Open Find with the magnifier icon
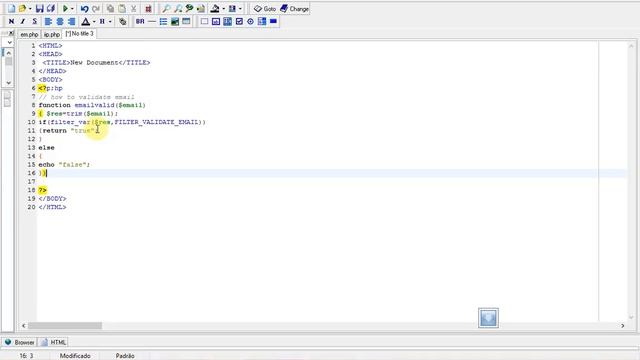The height and width of the screenshot is (360, 640). [166, 9]
